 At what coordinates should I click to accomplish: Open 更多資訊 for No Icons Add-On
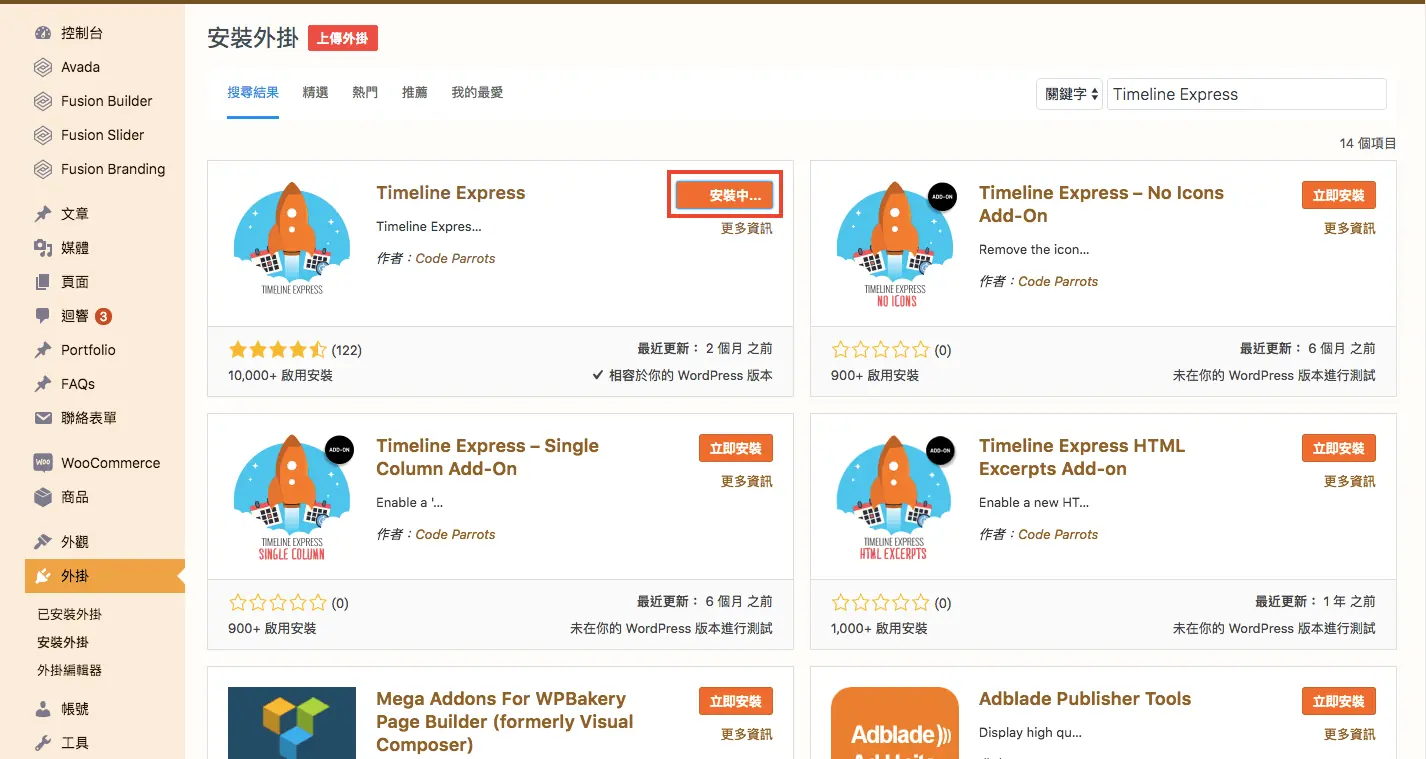(x=1350, y=229)
